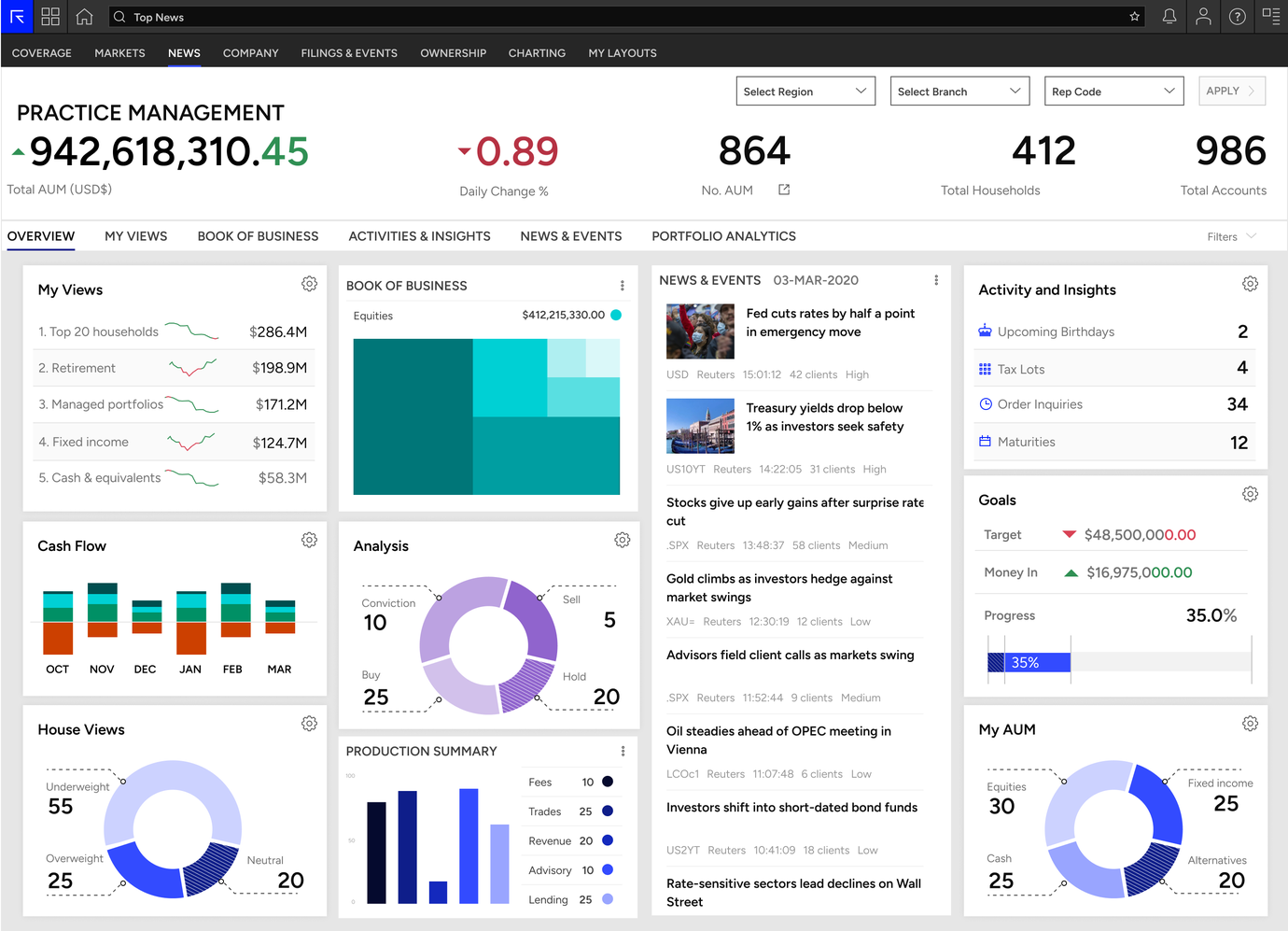This screenshot has width=1288, height=931.
Task: Expand the Select Branch dropdown
Action: pyautogui.click(x=959, y=91)
